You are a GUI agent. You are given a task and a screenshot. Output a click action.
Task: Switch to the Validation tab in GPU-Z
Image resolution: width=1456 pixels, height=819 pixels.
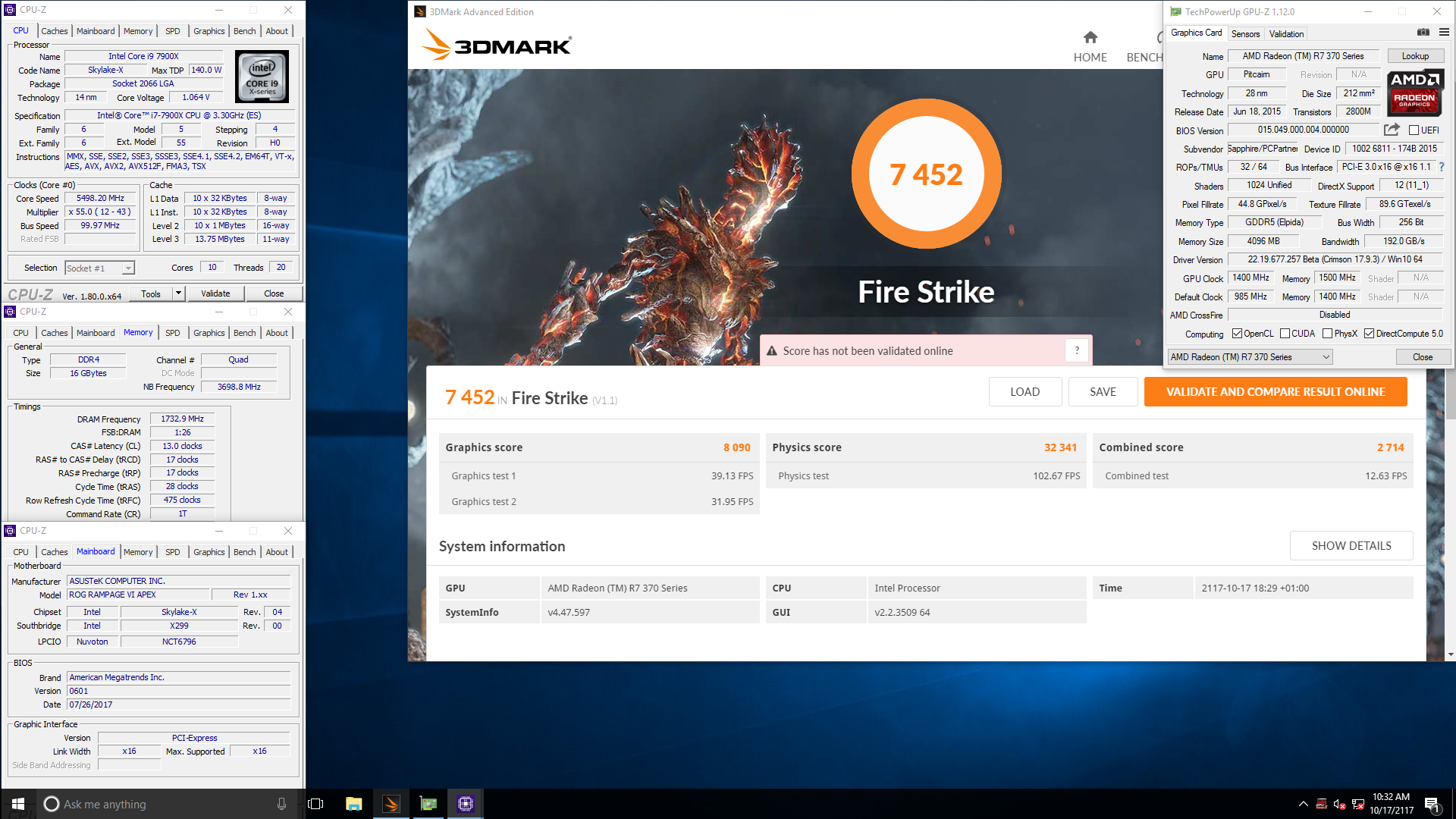click(x=1286, y=34)
